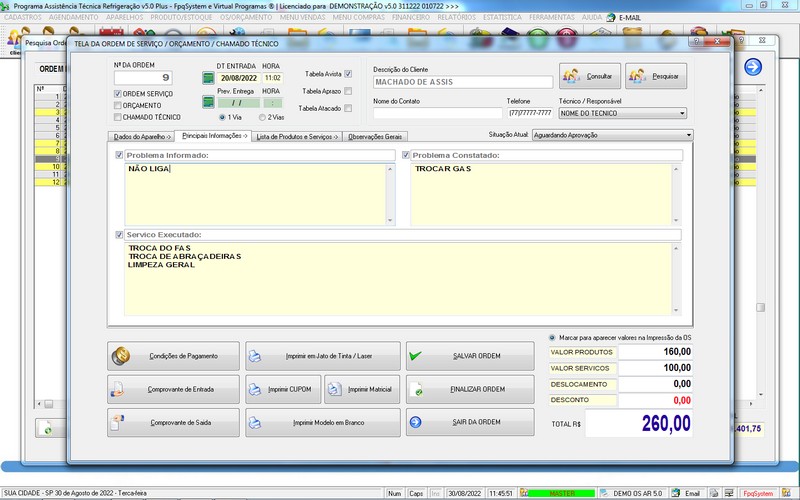800x500 pixels.
Task: Click Comprovante de Saída button
Action: coord(173,422)
